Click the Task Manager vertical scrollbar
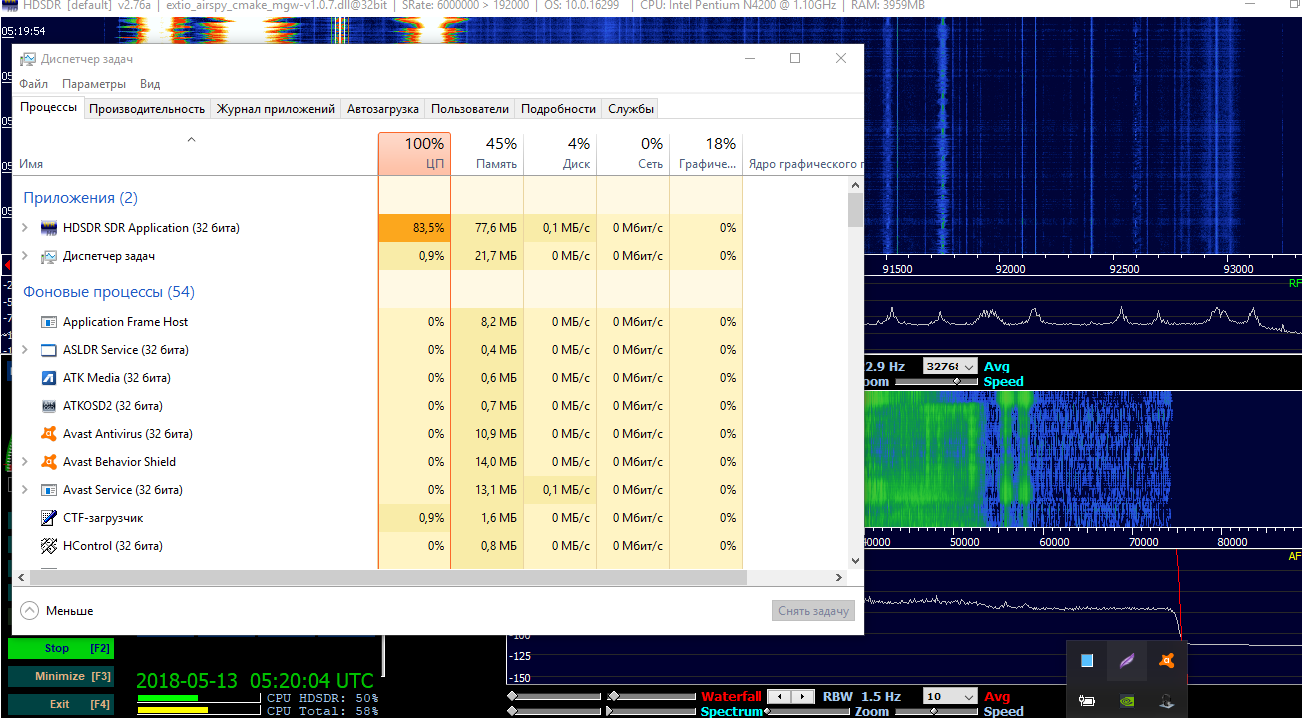 (855, 210)
